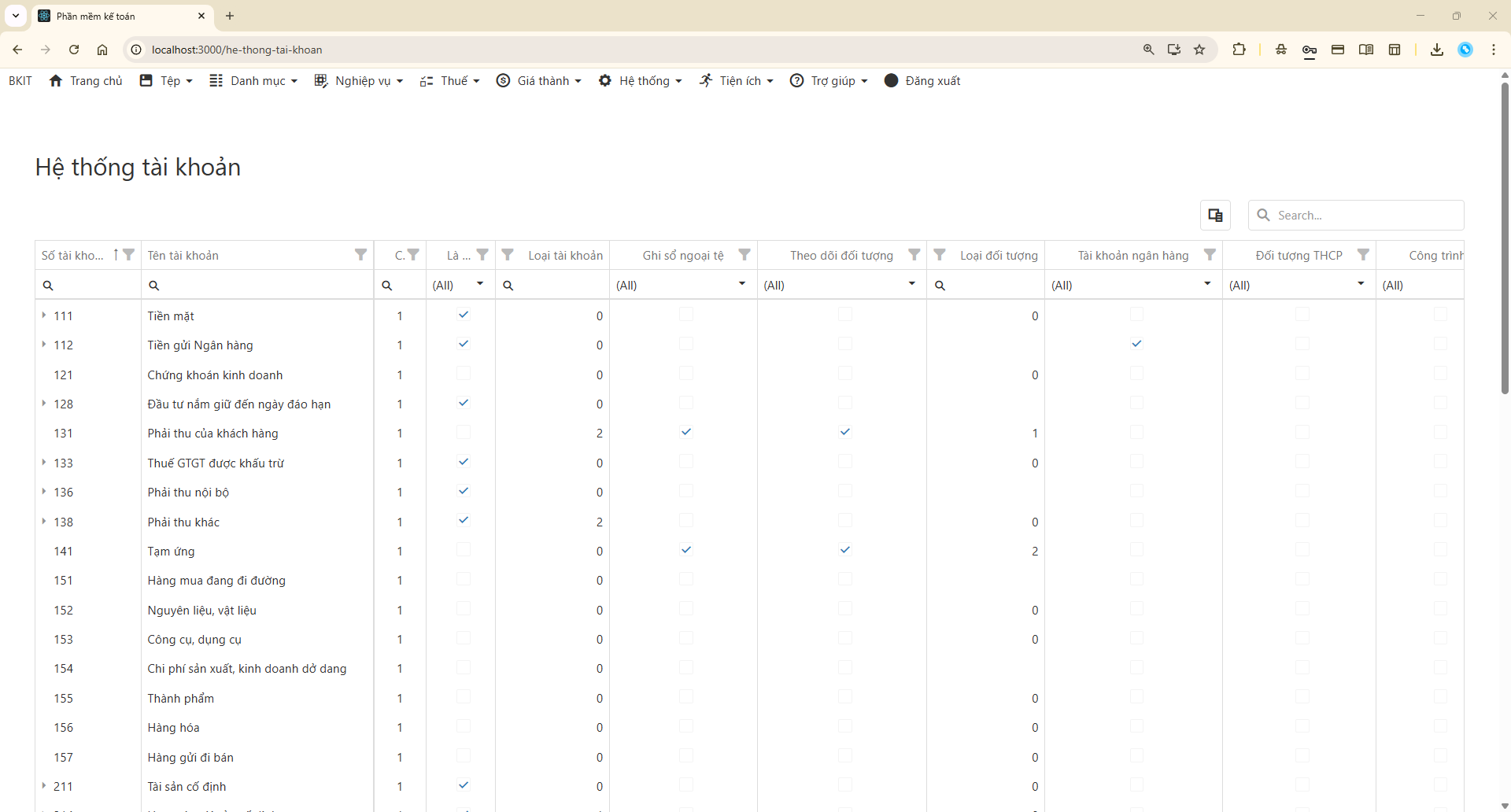This screenshot has height=812, width=1511.
Task: Click filter icon on Theo dõi đối tượng column
Action: (x=914, y=254)
